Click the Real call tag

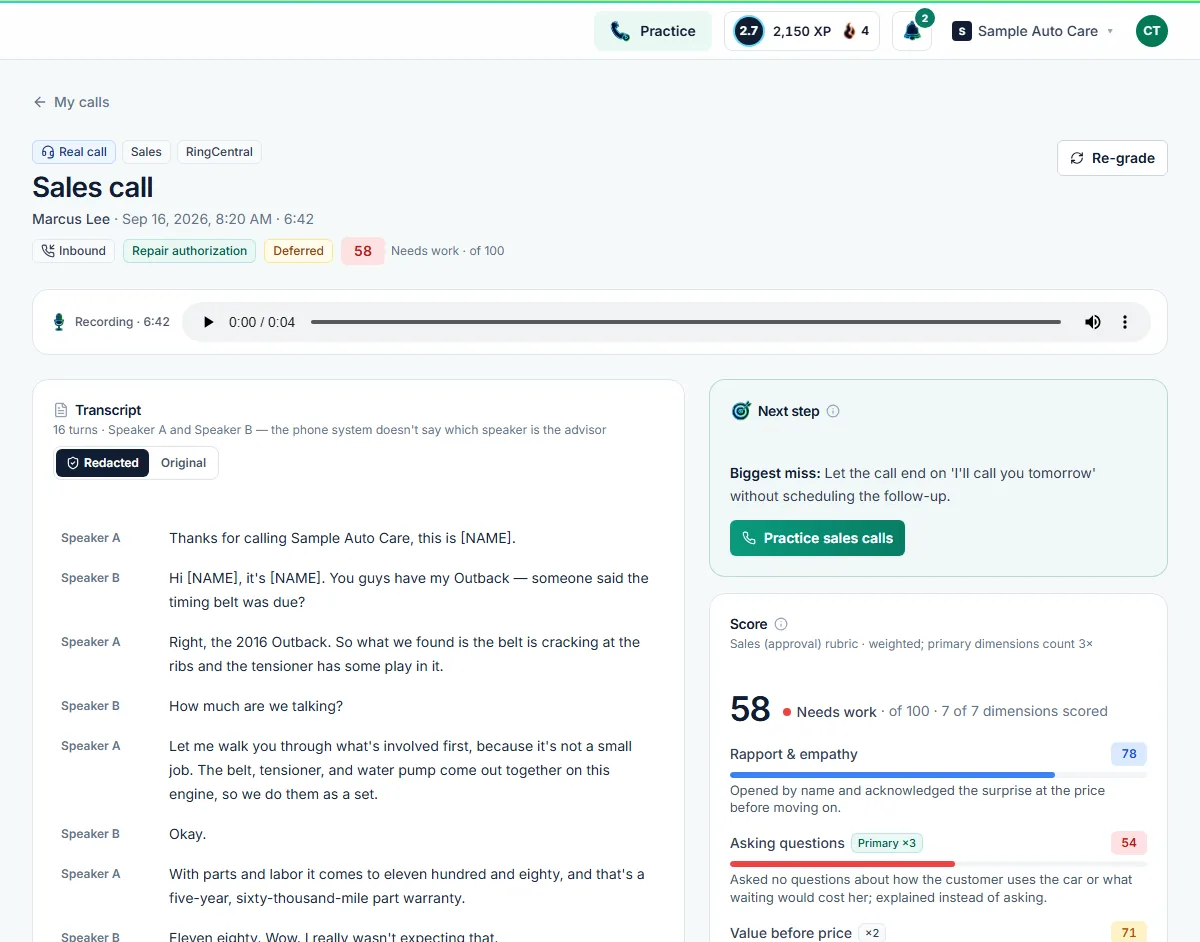click(74, 152)
